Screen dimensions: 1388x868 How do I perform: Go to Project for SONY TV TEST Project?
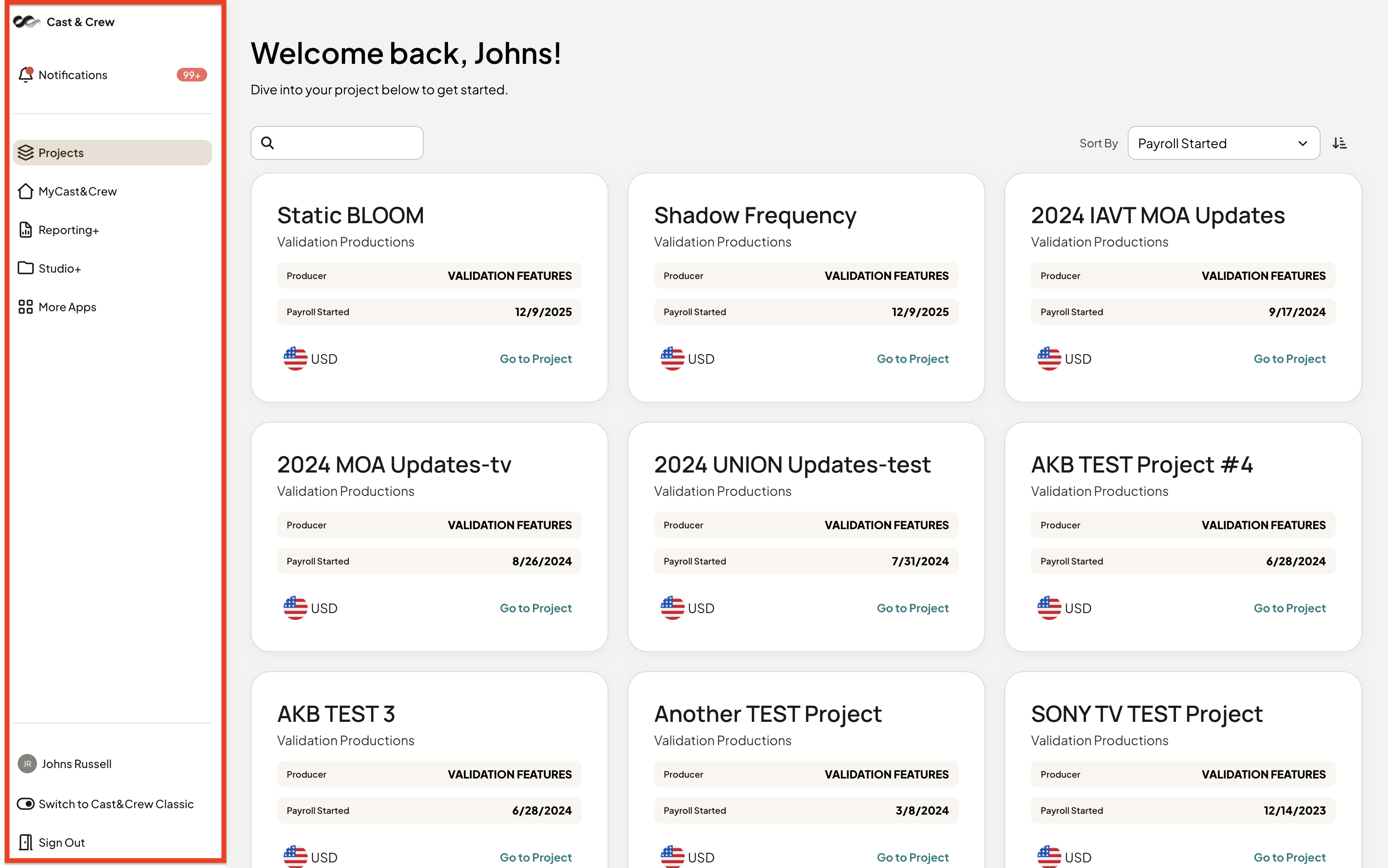click(1289, 857)
